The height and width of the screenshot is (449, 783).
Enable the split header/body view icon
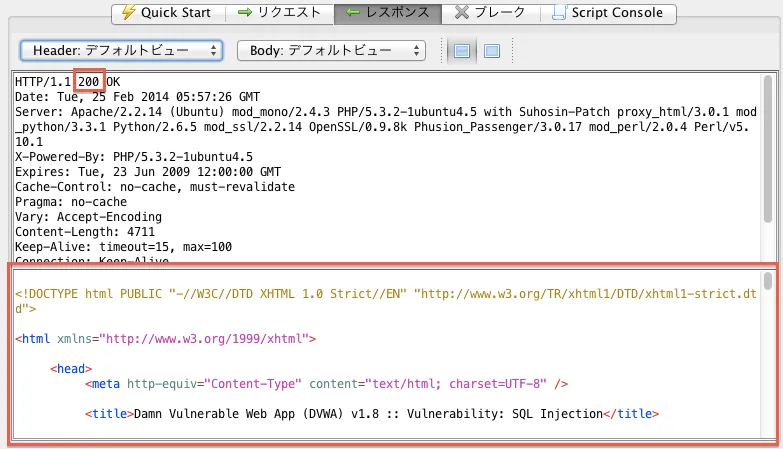click(x=461, y=51)
